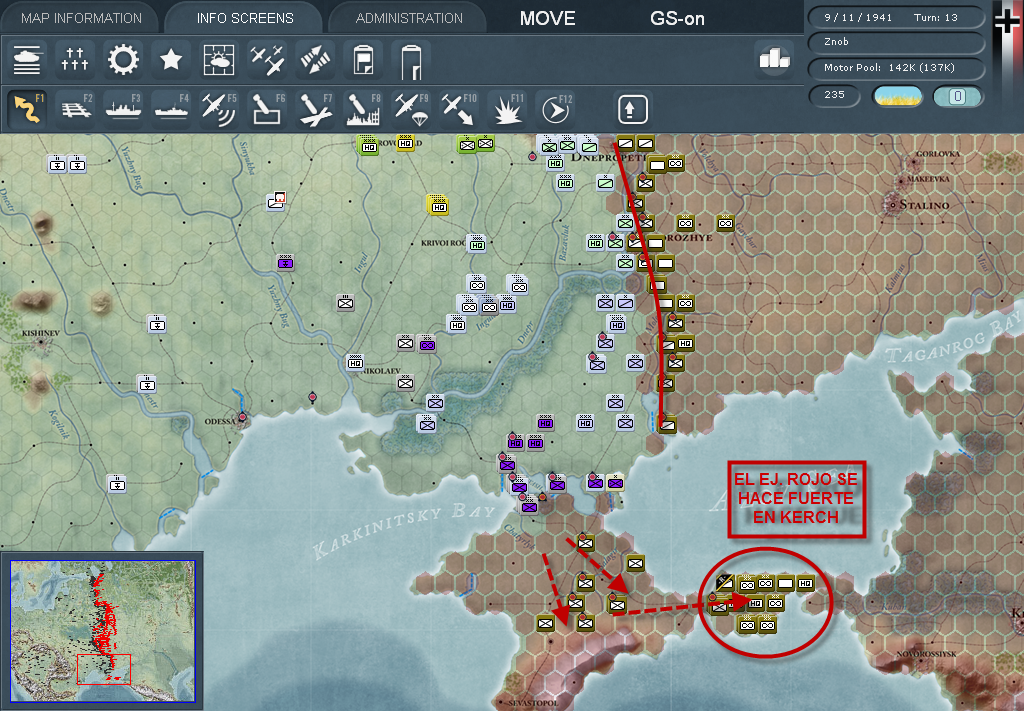Select F9 air transport parachute mode

coord(411,108)
